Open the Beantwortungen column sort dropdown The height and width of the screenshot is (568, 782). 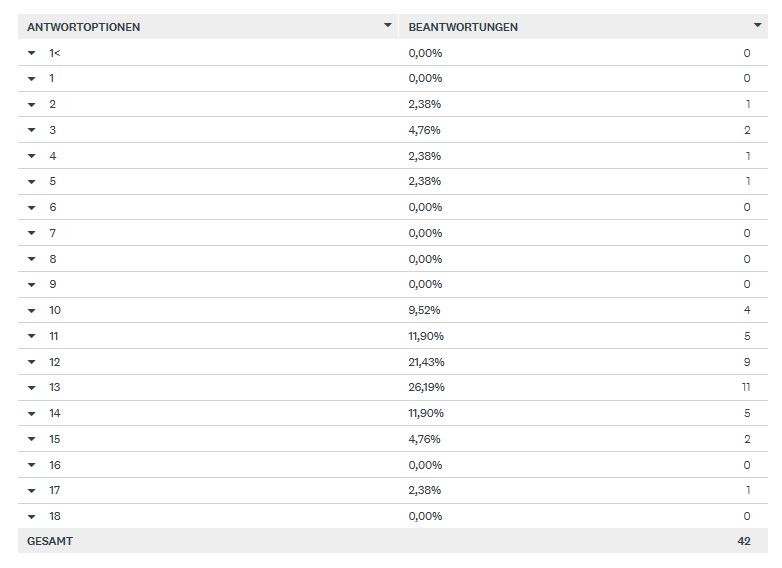(757, 25)
